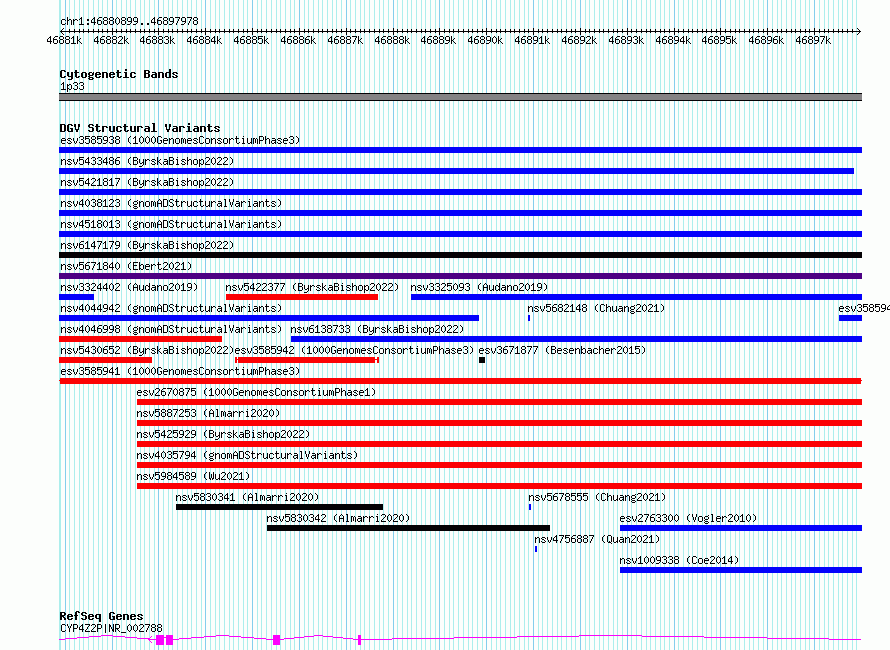Click the nsv4038123 (gnomADStructuralVariants) label

(171, 203)
